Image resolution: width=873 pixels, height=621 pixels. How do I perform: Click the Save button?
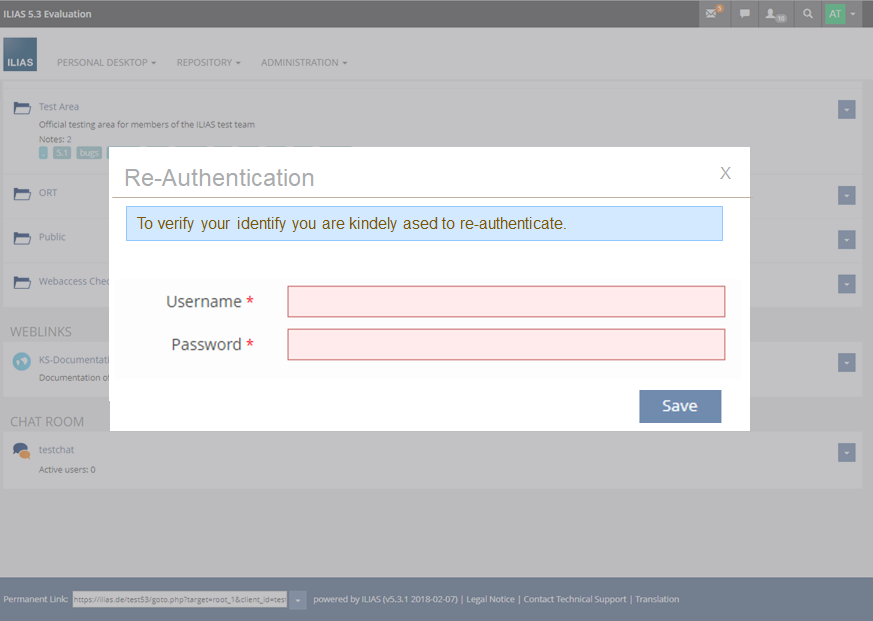[680, 406]
